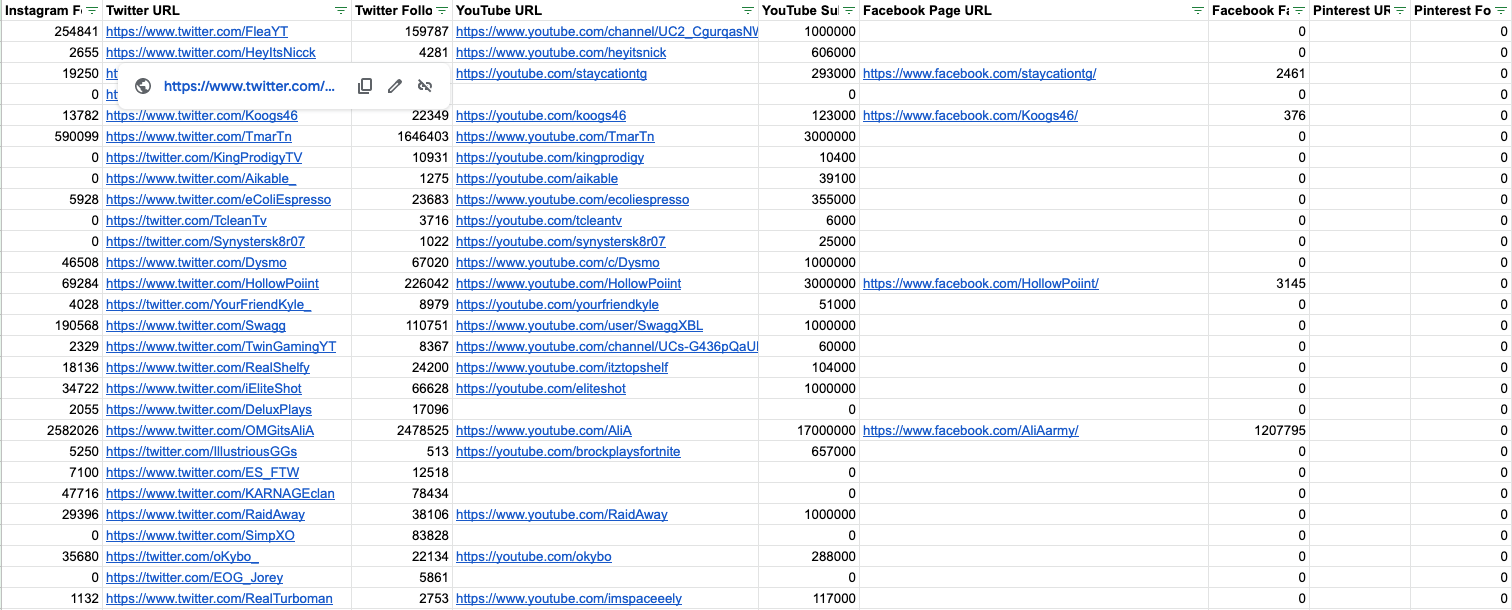Viewport: 1512px width, 610px height.
Task: Open filter for YouTube URL column
Action: tap(748, 10)
